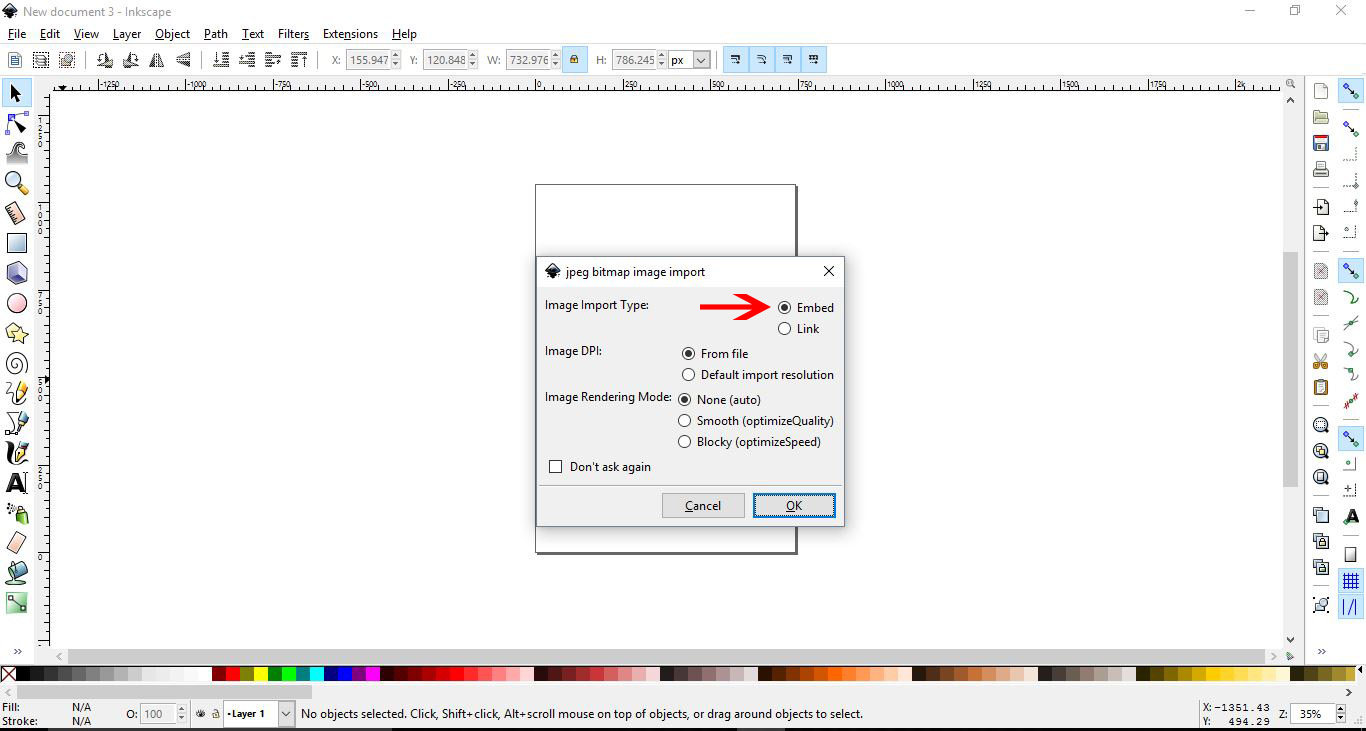
Task: Open the Layer 1 dropdown
Action: 286,714
